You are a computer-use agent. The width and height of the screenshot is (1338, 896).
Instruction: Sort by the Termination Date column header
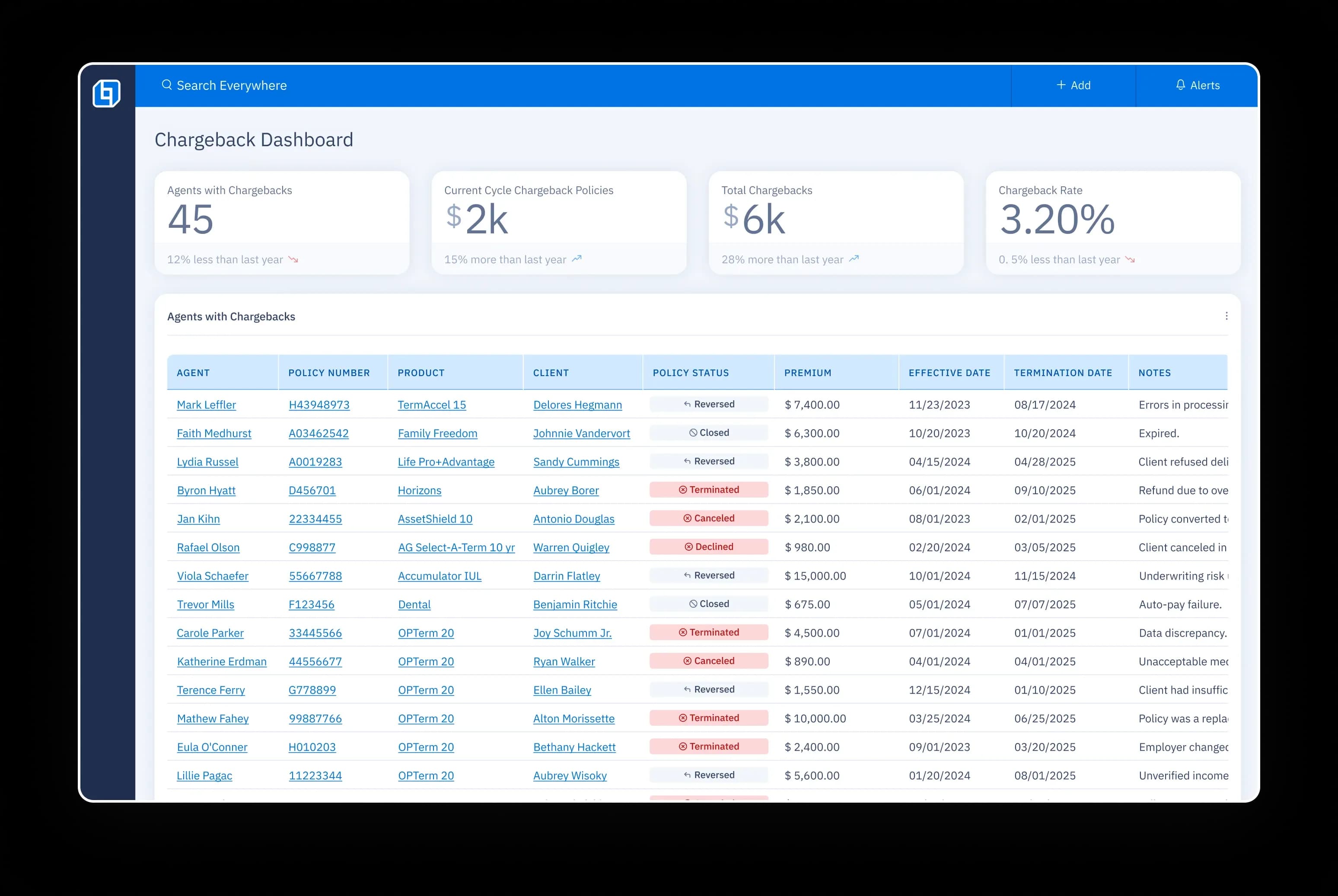point(1063,373)
